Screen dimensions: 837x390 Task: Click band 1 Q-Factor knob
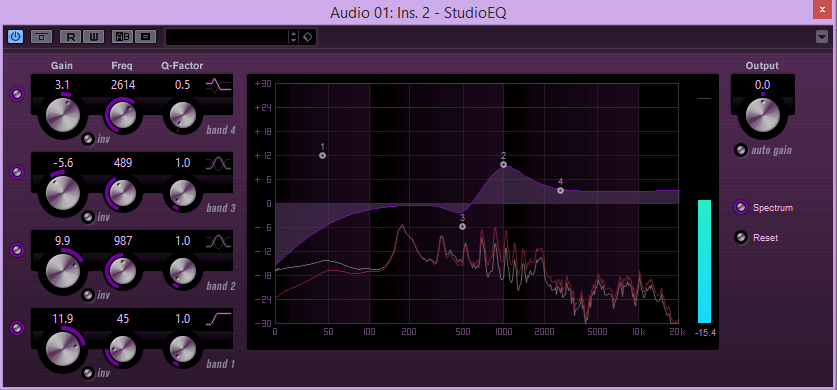(183, 348)
